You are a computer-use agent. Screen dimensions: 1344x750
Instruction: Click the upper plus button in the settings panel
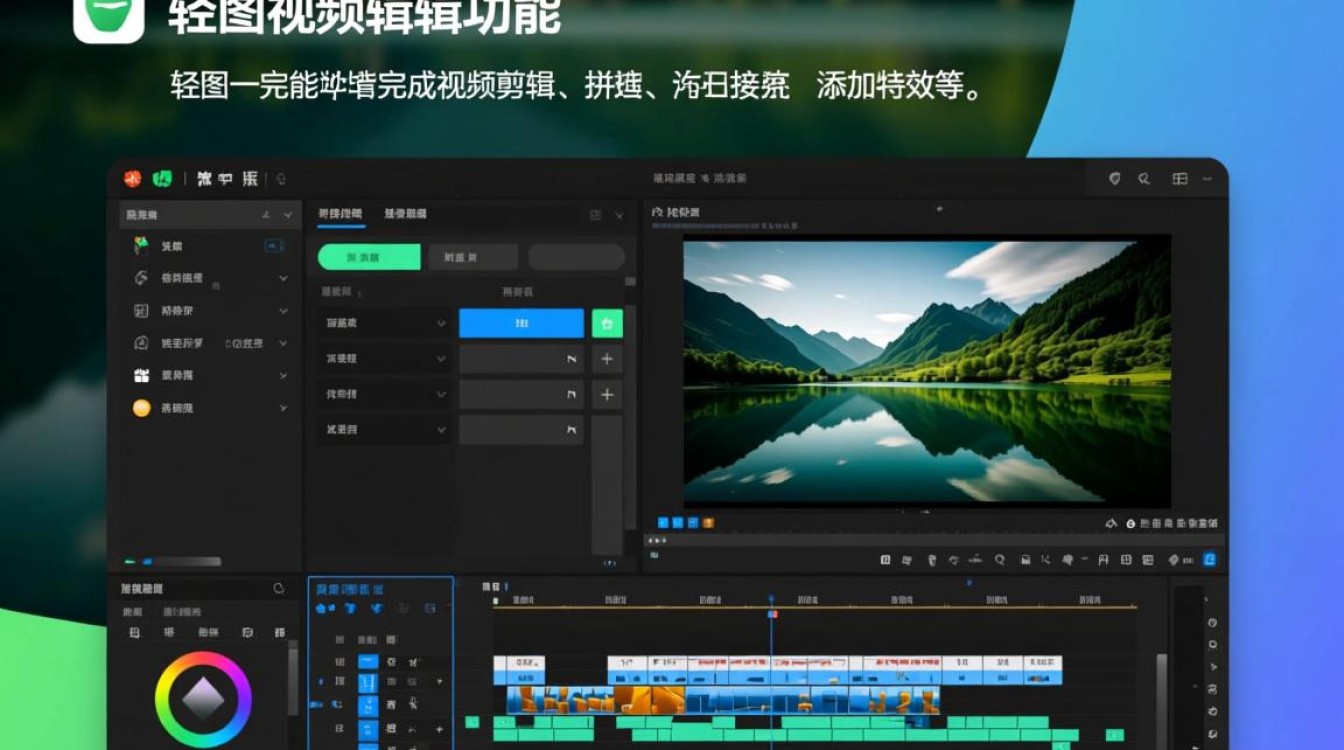(x=606, y=359)
